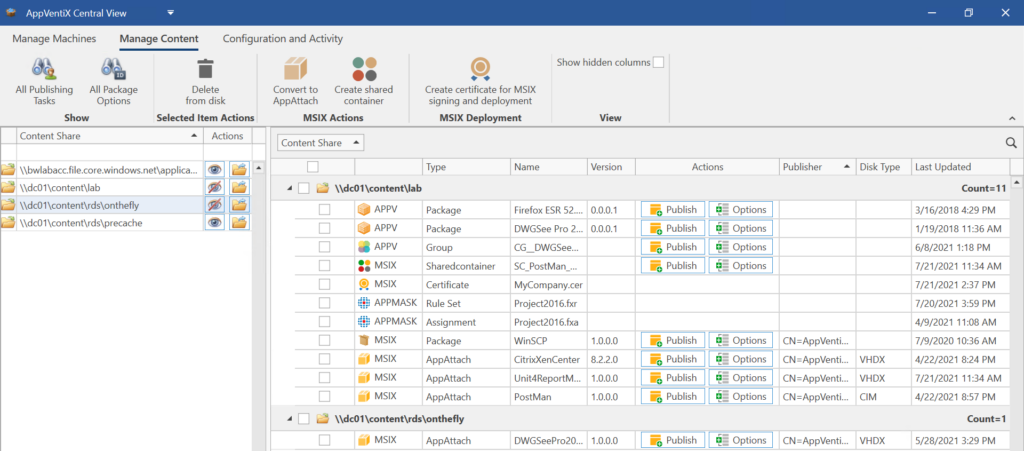
Task: Open All Publishing Tasks view
Action: [x=44, y=70]
